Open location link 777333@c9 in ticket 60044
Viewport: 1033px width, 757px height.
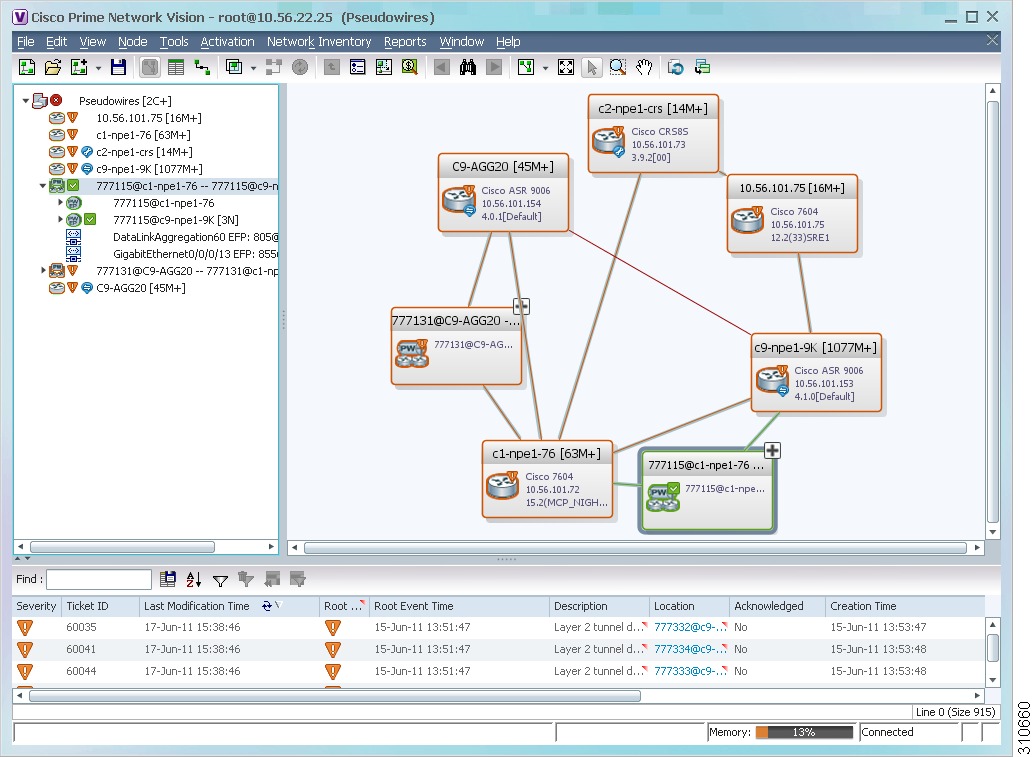690,671
